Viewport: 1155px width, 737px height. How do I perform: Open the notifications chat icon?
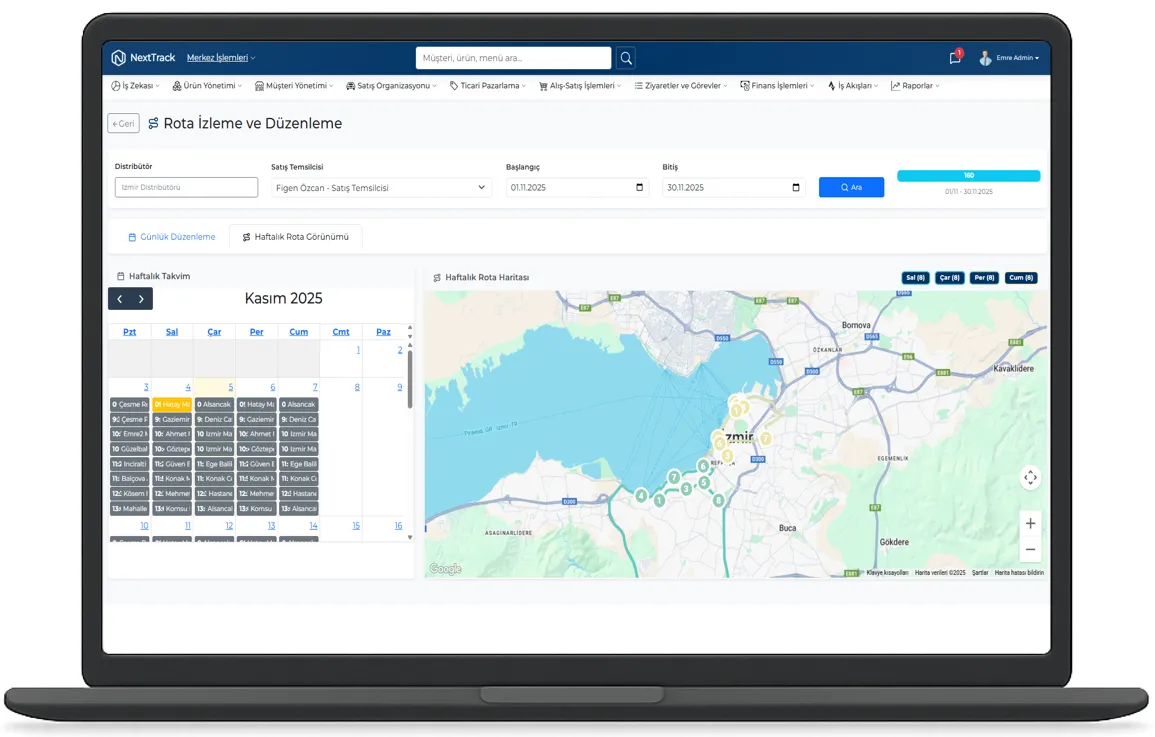955,58
